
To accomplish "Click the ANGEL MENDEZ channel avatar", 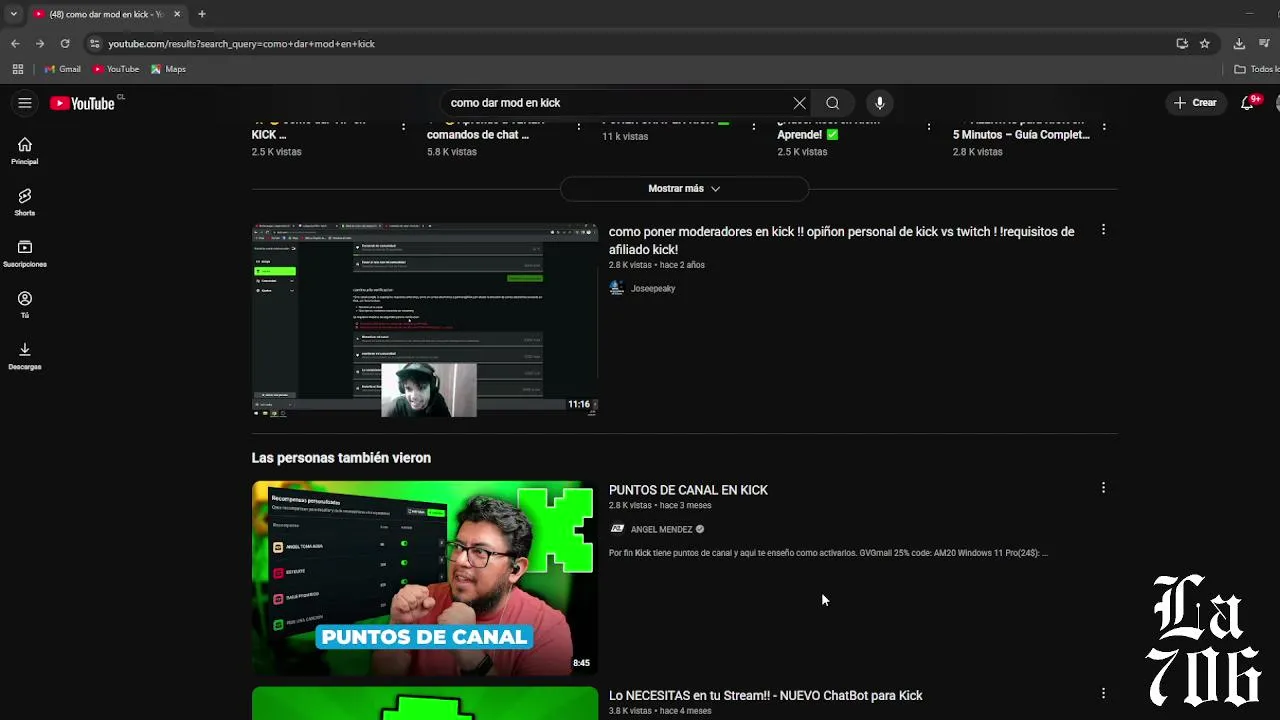I will pos(617,529).
